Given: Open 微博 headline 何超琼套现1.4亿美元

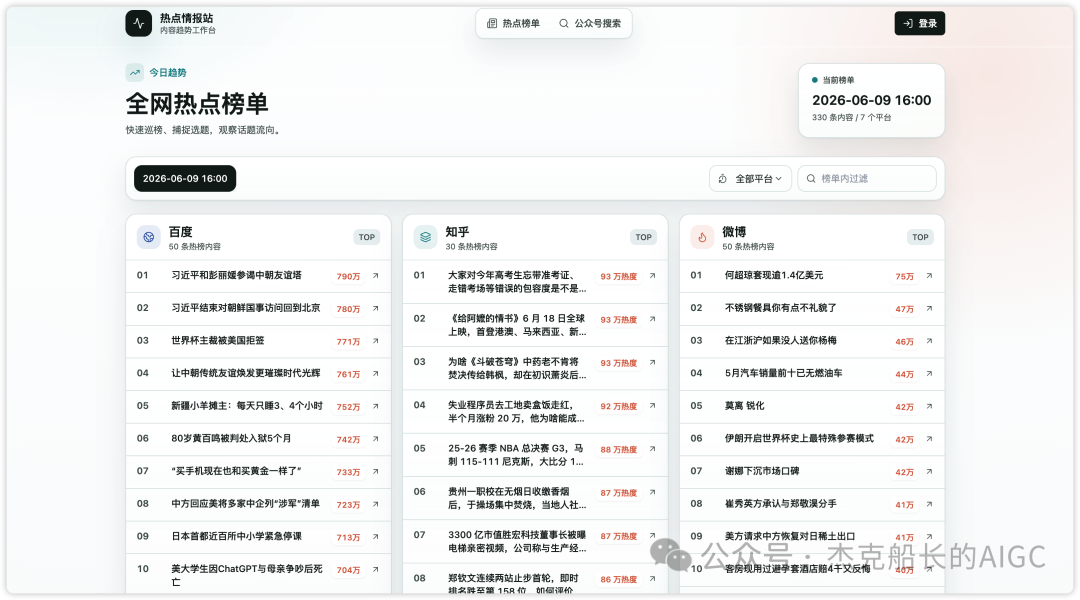Looking at the screenshot, I should click(x=773, y=275).
